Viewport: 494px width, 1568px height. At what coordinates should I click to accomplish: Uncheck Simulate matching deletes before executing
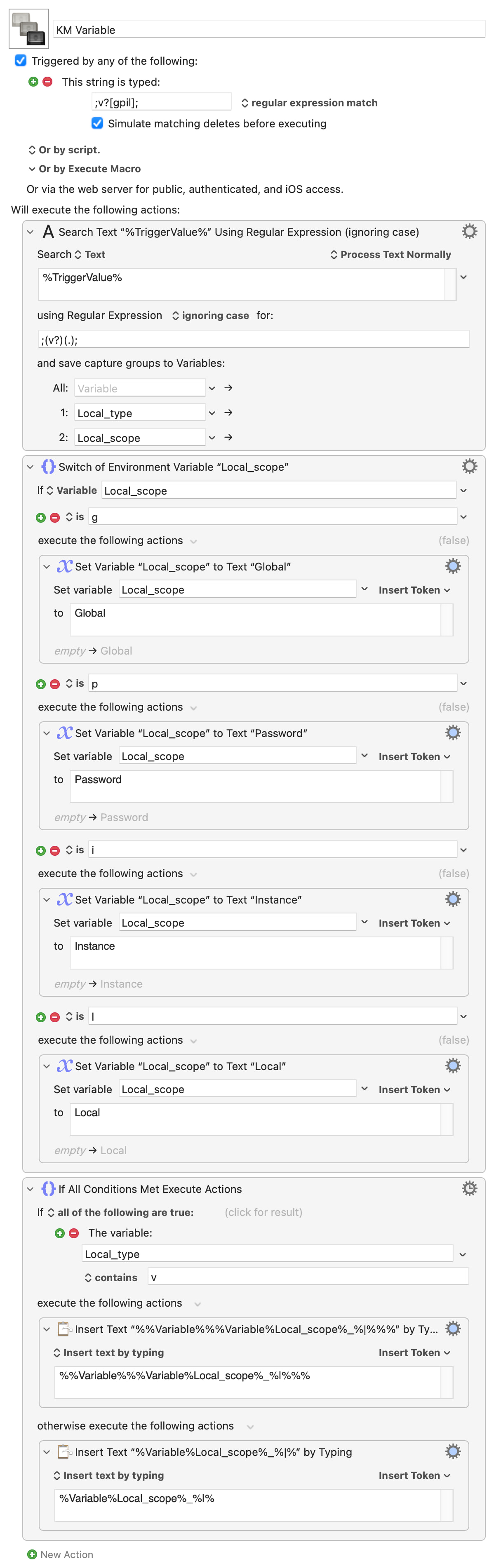97,123
